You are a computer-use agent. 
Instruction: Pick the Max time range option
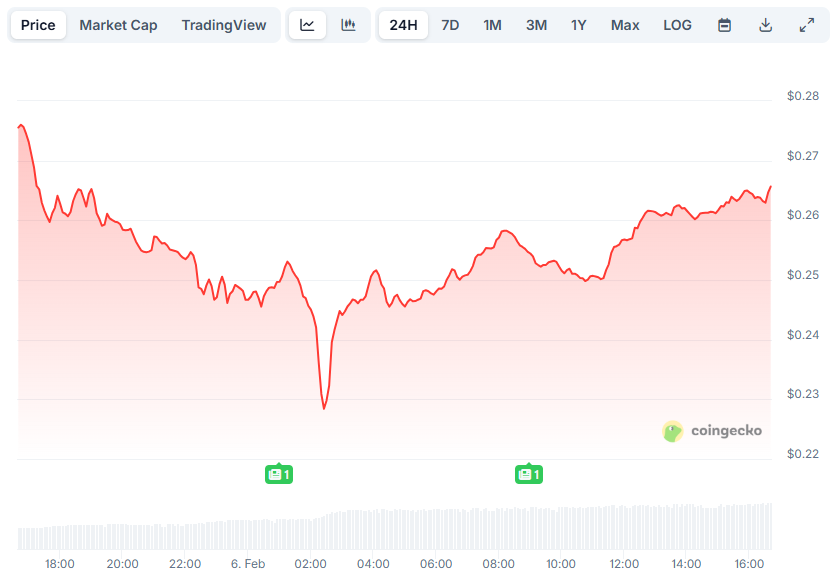[625, 24]
